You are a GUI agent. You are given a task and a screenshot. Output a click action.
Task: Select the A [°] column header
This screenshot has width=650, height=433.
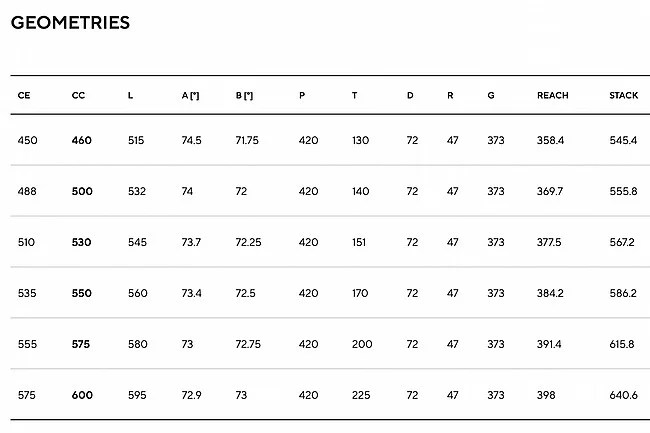[191, 95]
